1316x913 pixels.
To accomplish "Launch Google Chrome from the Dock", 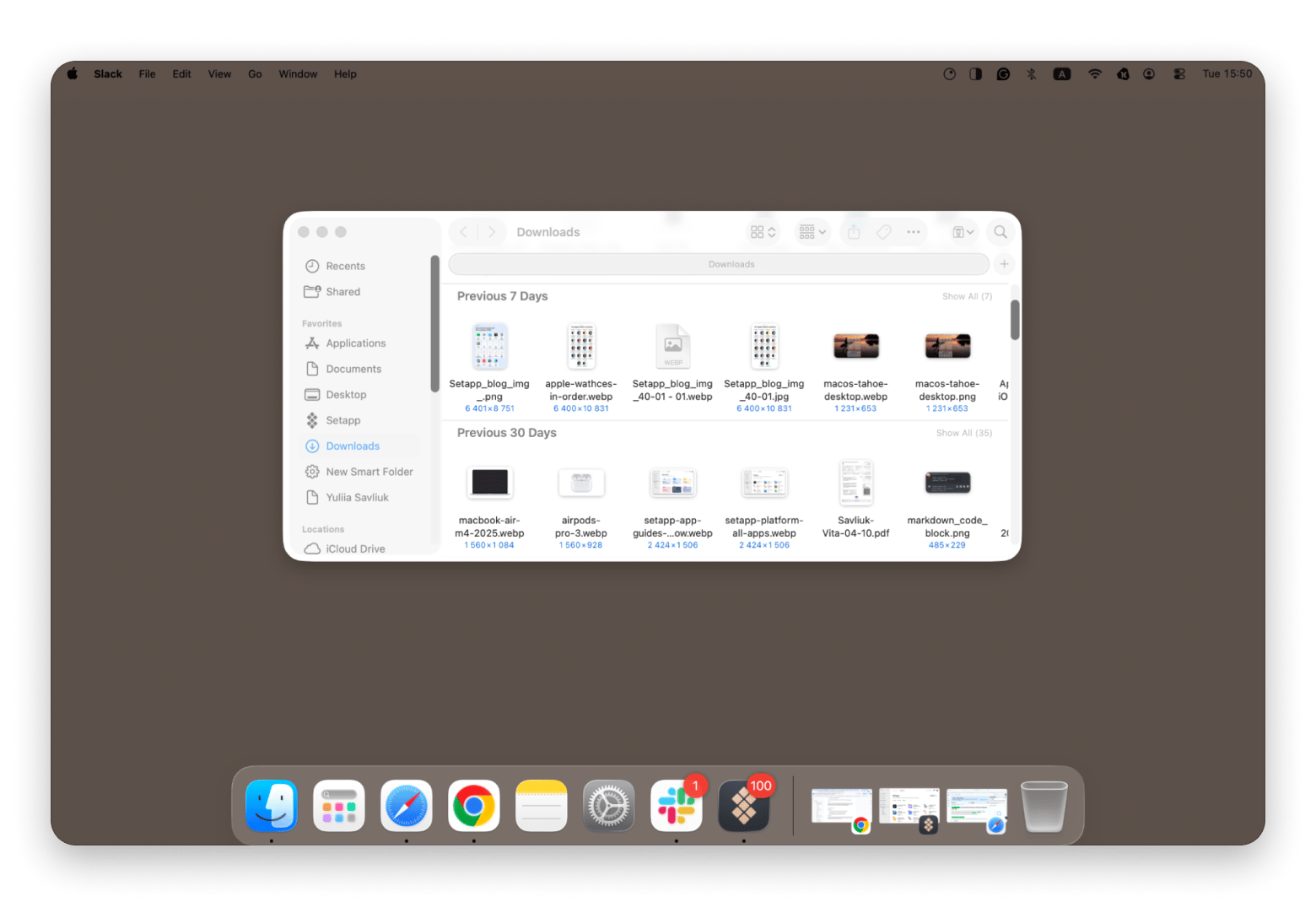I will tap(473, 806).
